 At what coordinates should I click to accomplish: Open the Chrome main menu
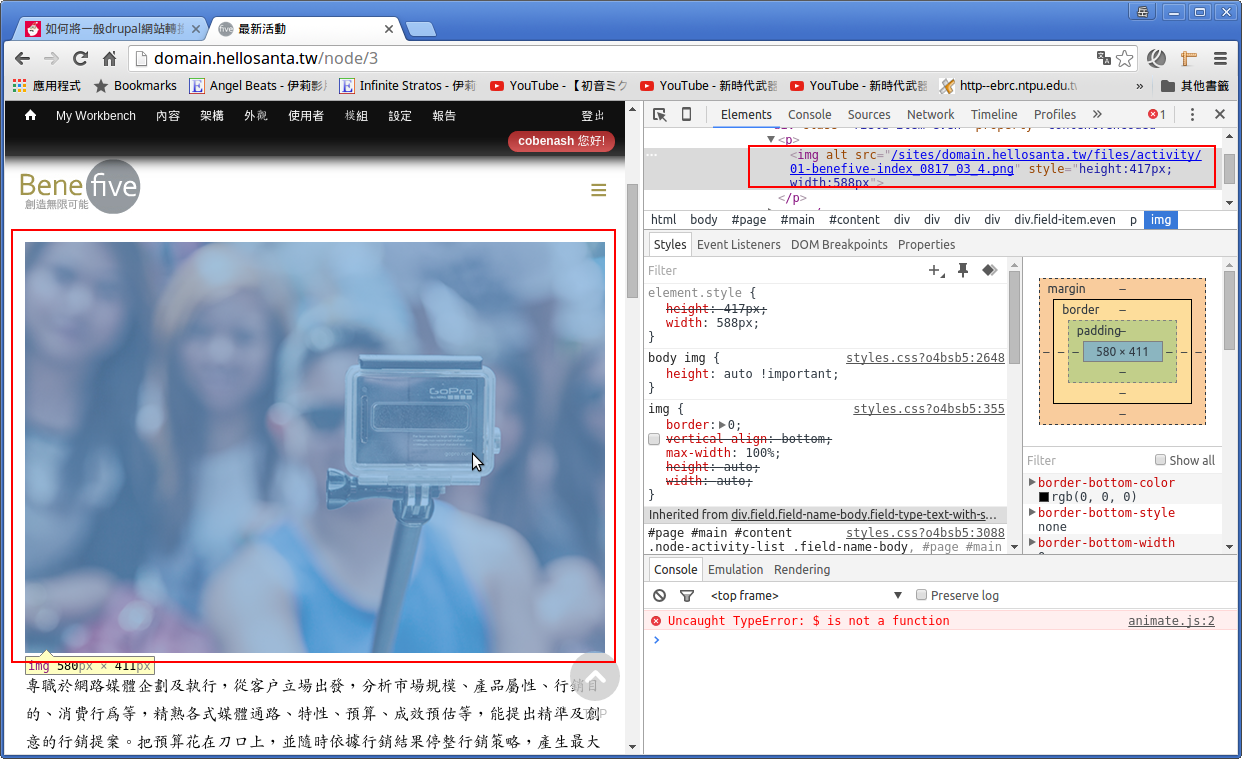click(1220, 58)
